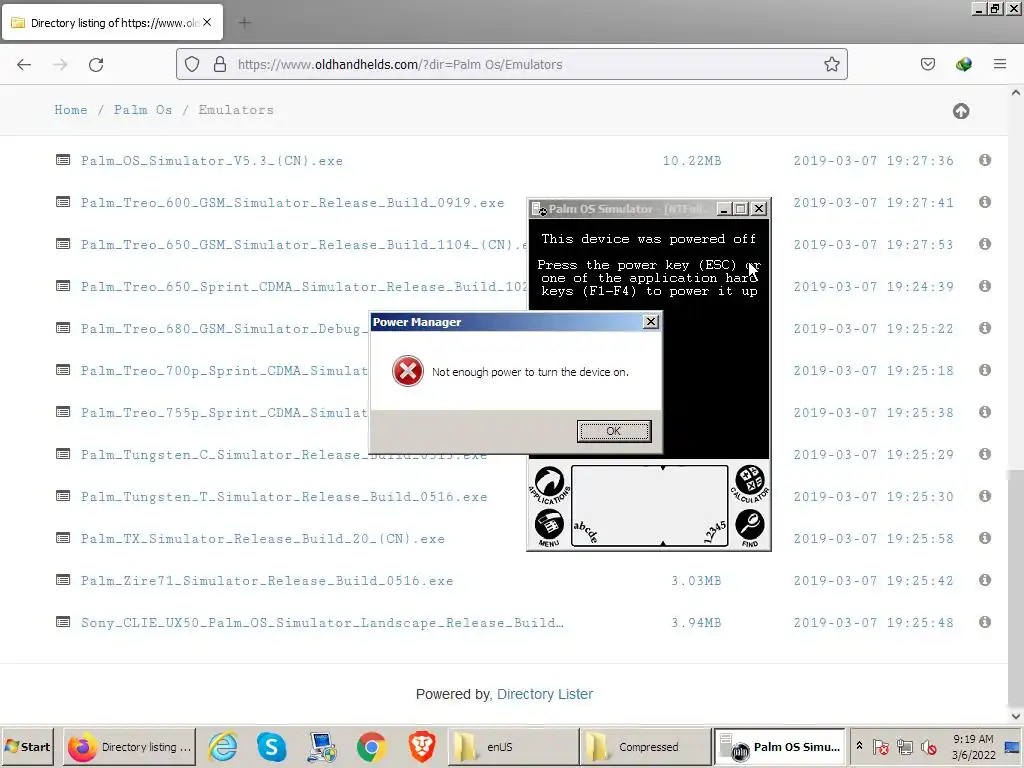Screen dimensions: 1024x768
Task: Open the enUS folder taskbar button
Action: pos(513,746)
